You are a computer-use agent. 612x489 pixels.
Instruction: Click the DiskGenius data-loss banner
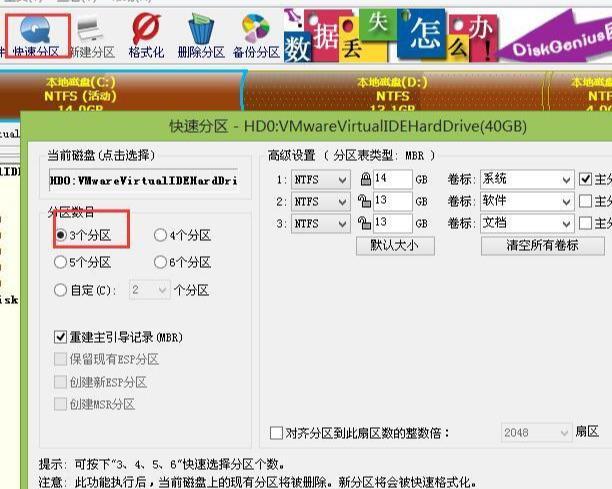(448, 36)
